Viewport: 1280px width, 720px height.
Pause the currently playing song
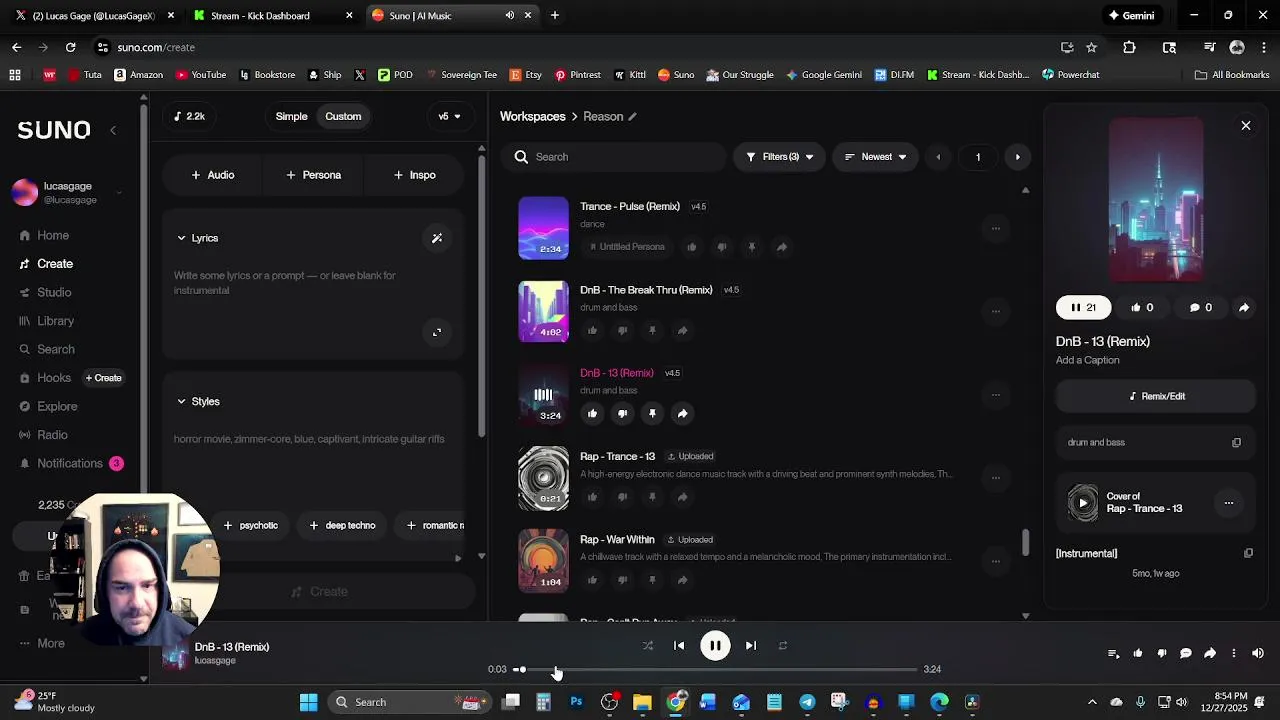tap(715, 645)
